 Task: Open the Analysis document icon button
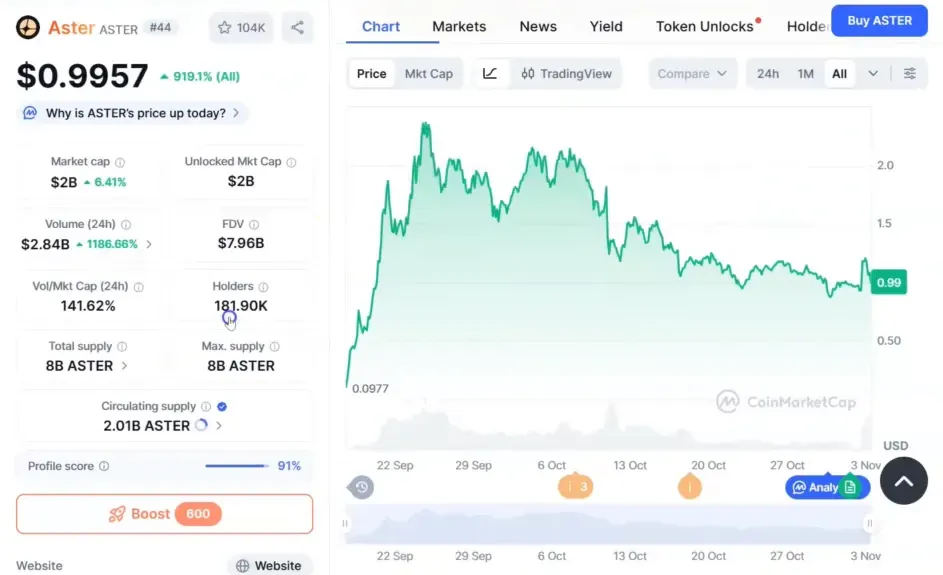pyautogui.click(x=850, y=487)
